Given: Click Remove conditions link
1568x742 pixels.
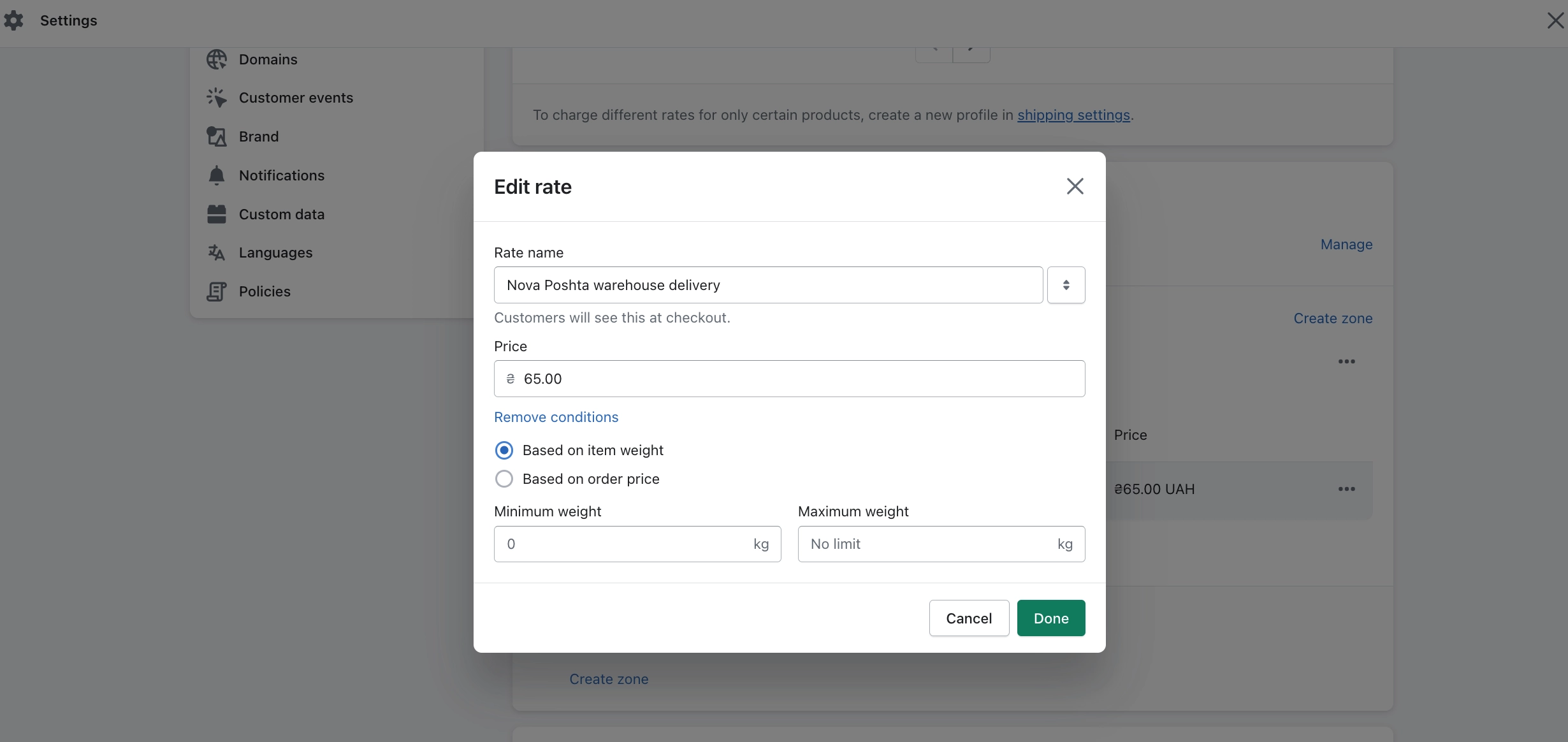Looking at the screenshot, I should [556, 417].
